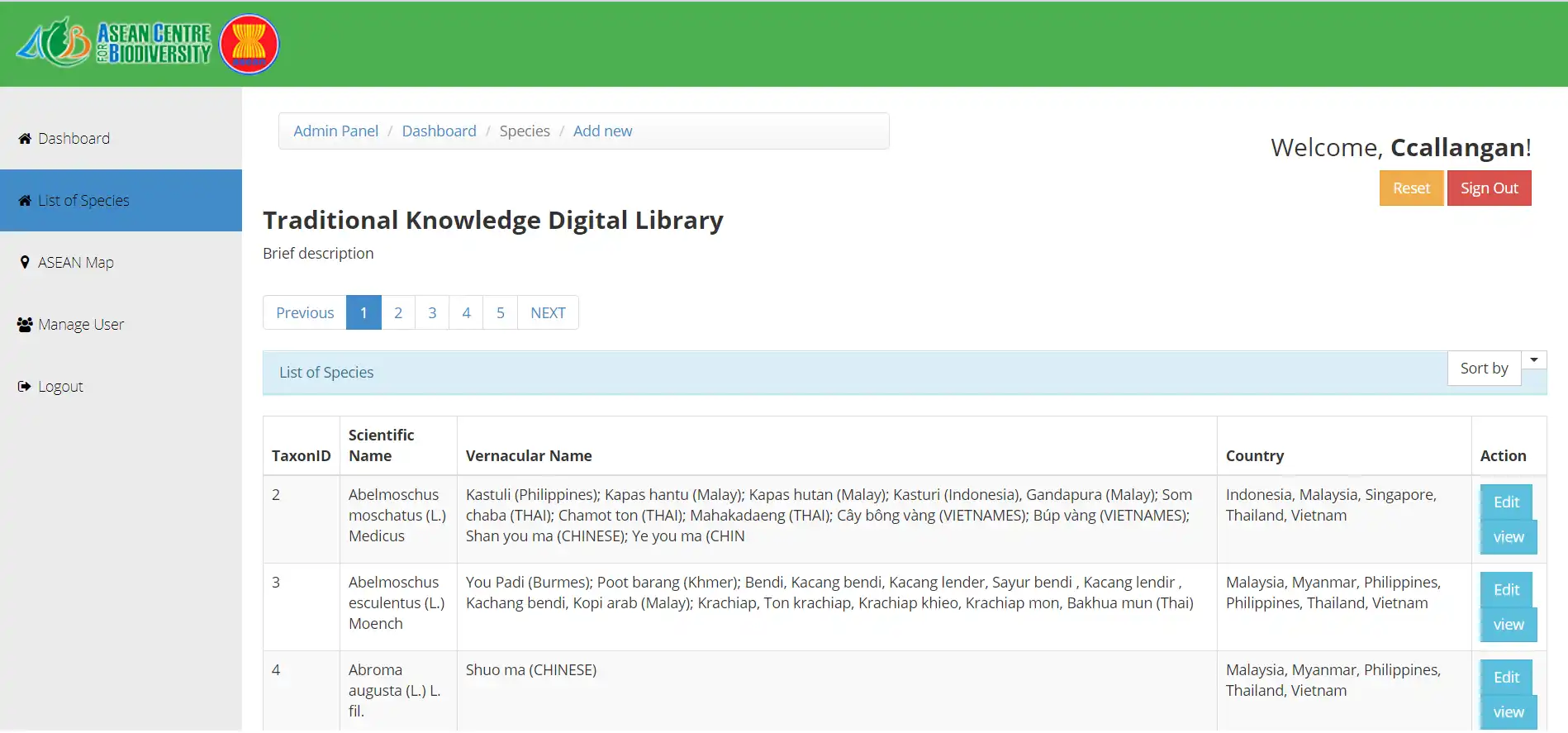Image resolution: width=1568 pixels, height=733 pixels.
Task: Select List of Species in the sidebar
Action: pos(121,200)
